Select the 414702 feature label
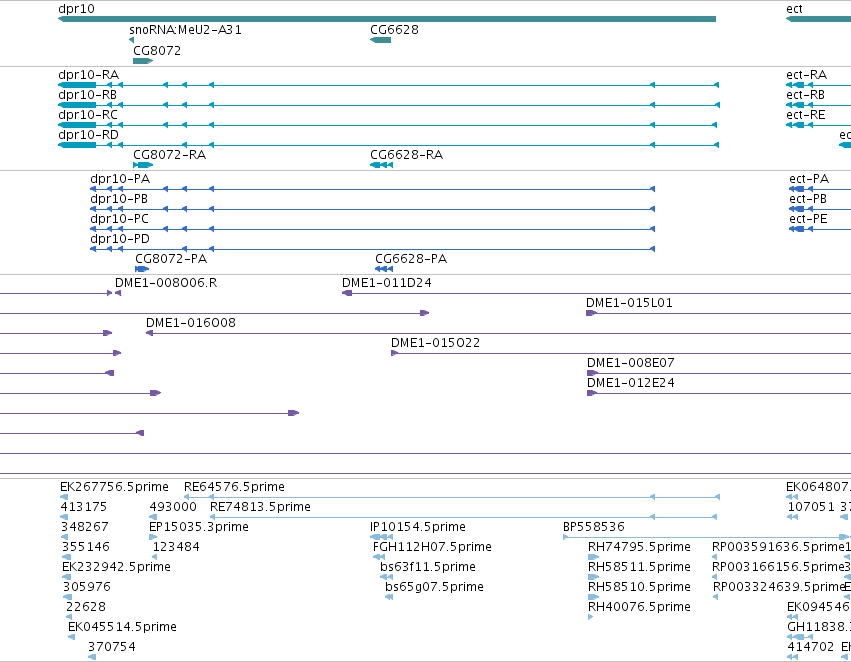 (x=811, y=648)
